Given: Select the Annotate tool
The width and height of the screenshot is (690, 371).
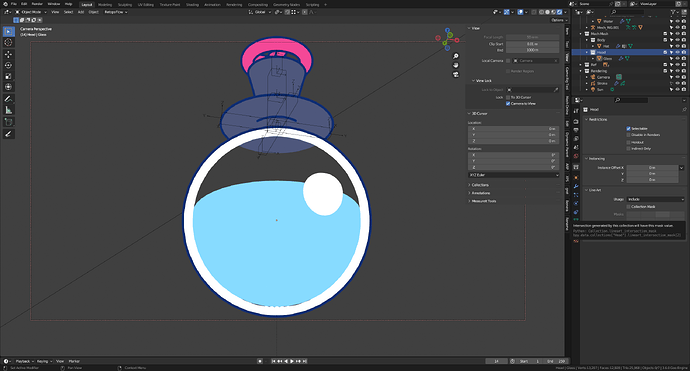Looking at the screenshot, I should (8, 99).
